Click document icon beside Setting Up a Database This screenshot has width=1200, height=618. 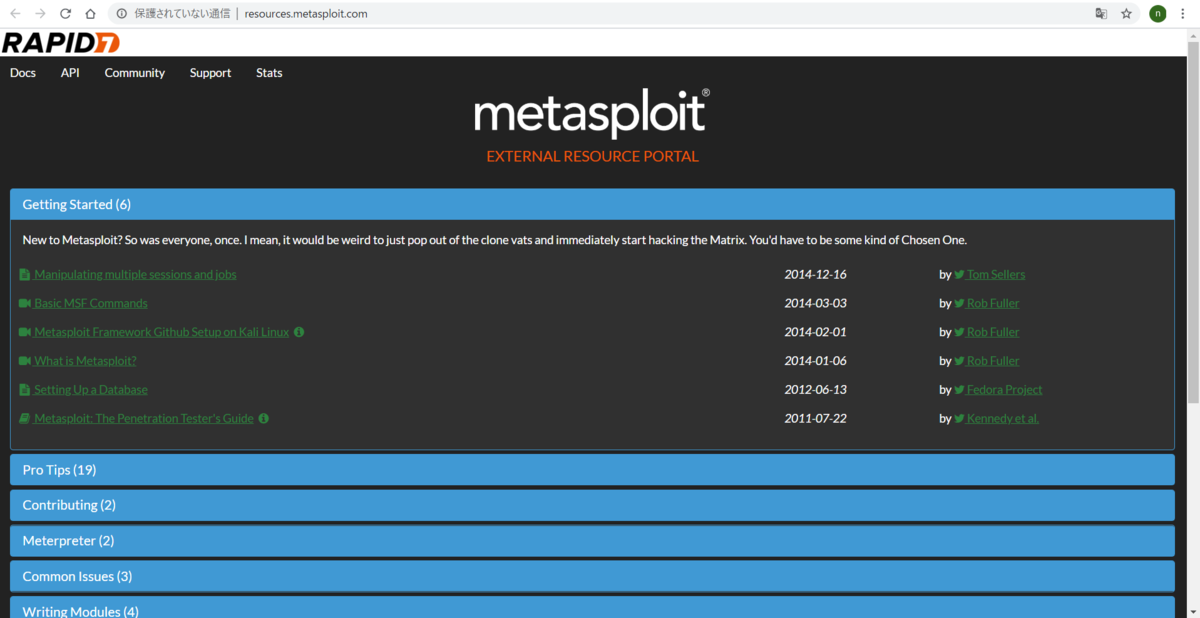25,390
